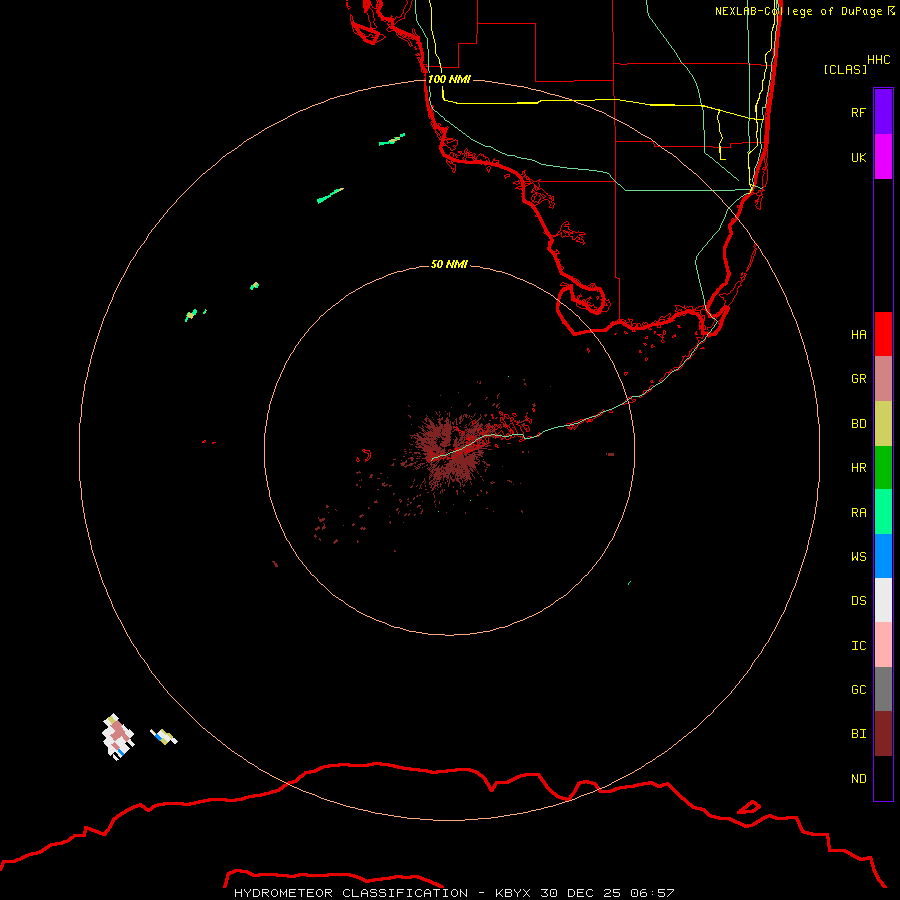Click the NEXLAB-College of DuPage credit text
Image resolution: width=900 pixels, height=900 pixels.
coord(798,11)
